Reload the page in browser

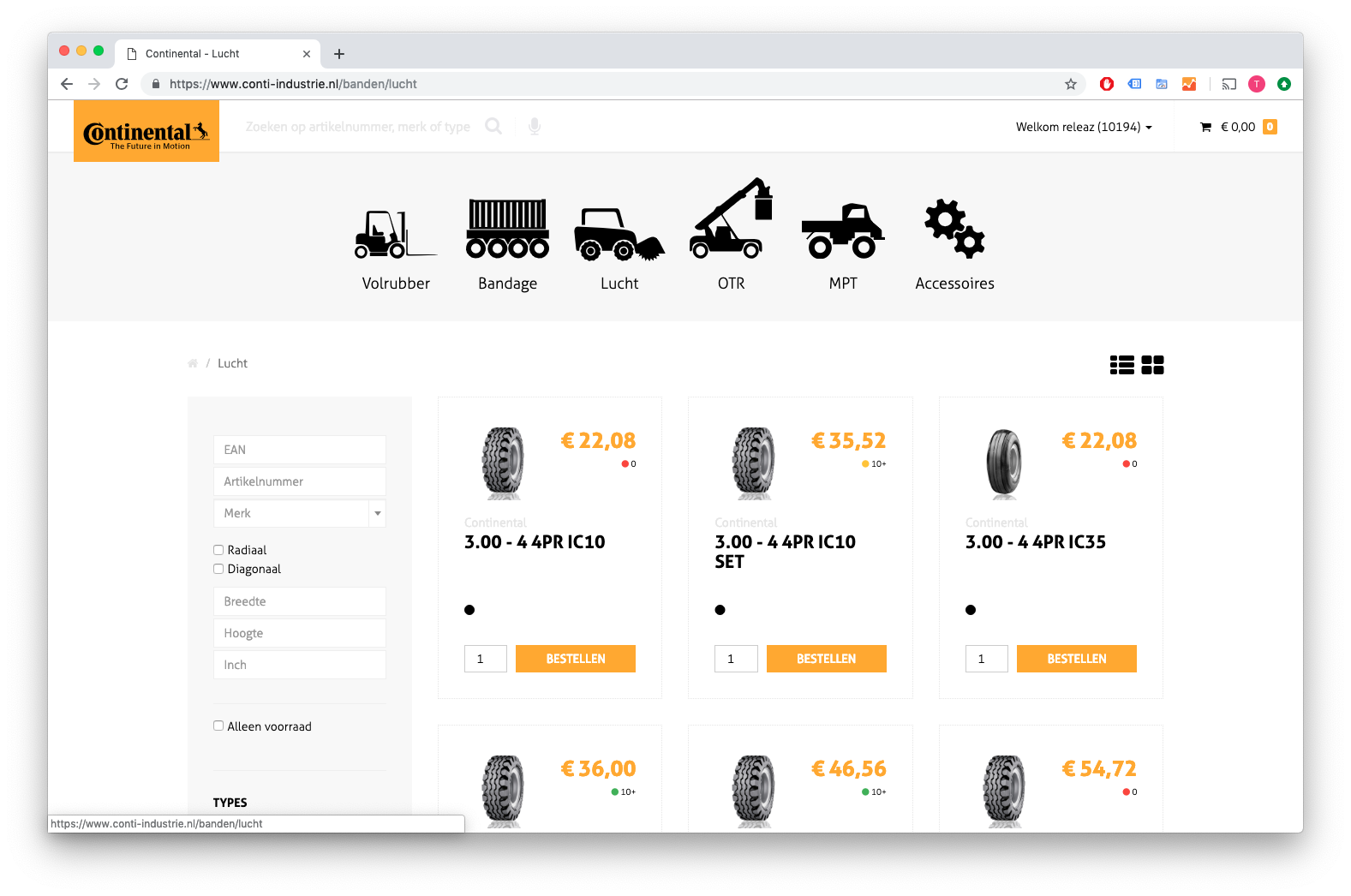point(122,84)
